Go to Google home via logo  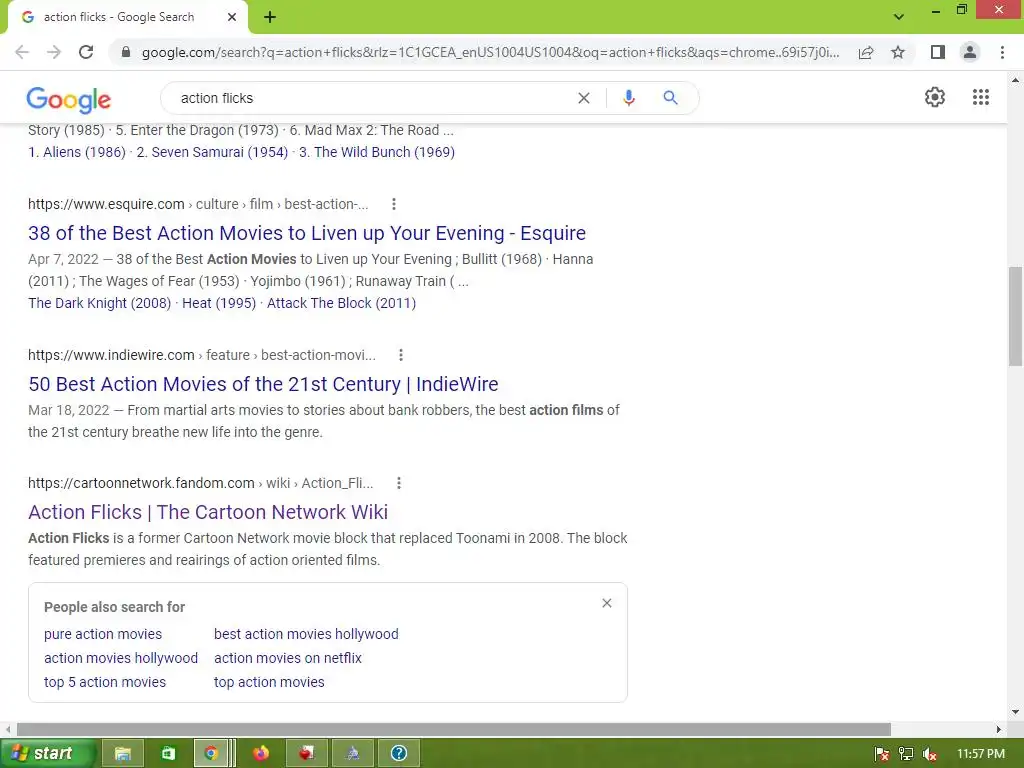pos(69,99)
